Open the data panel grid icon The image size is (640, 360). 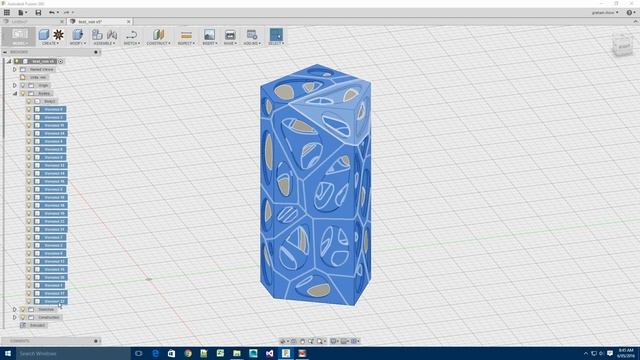coord(7,12)
